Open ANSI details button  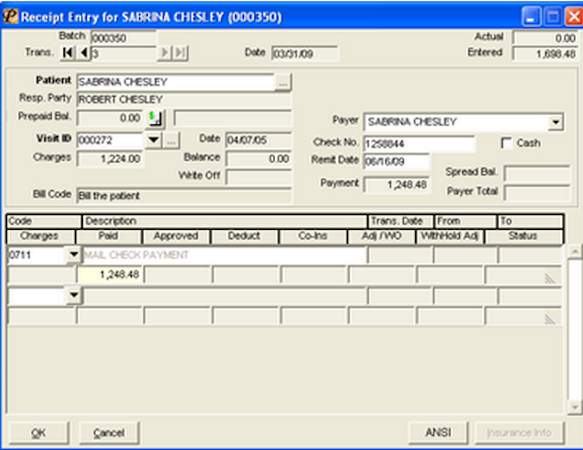click(438, 433)
